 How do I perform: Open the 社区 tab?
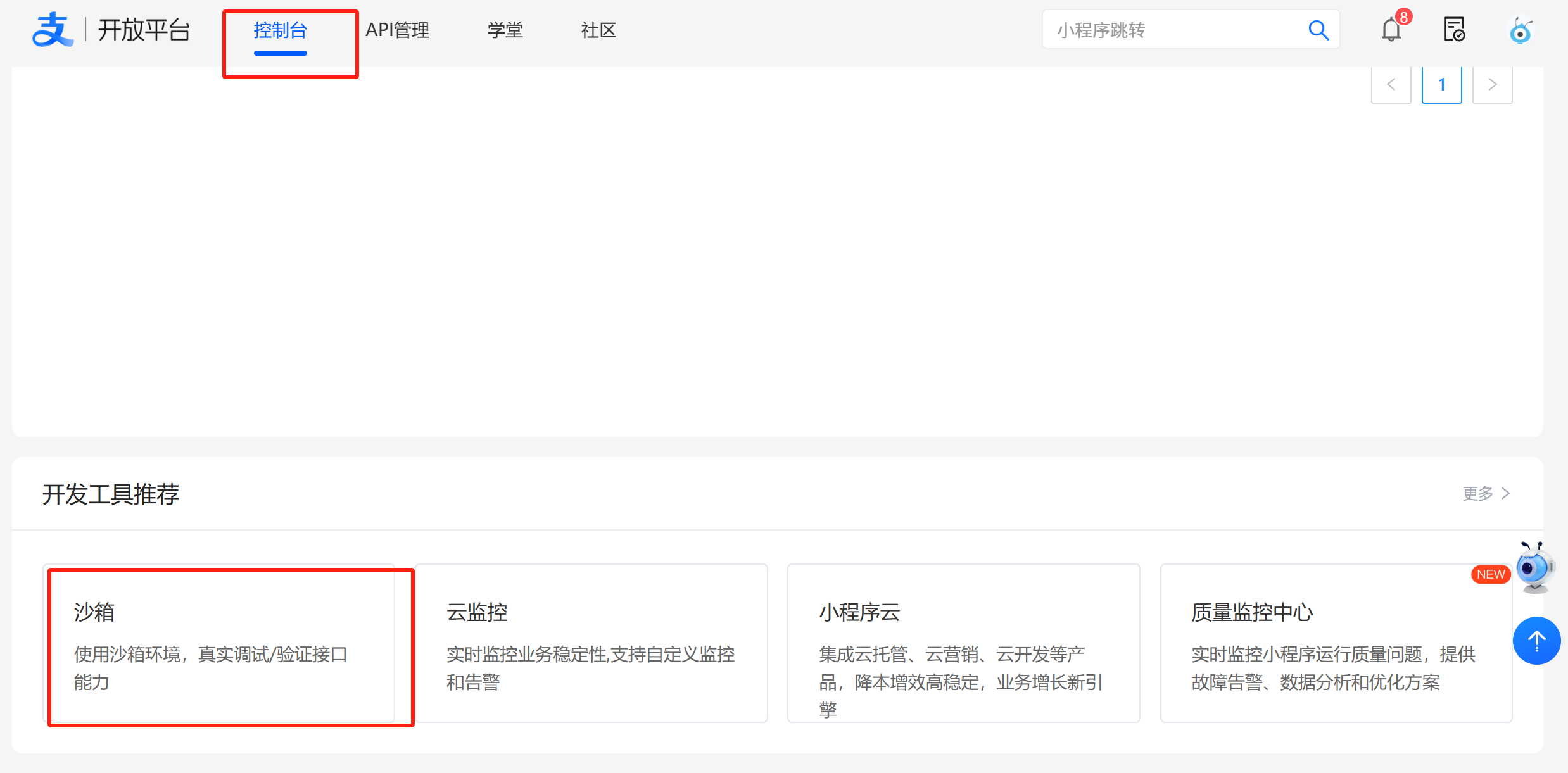[x=598, y=30]
